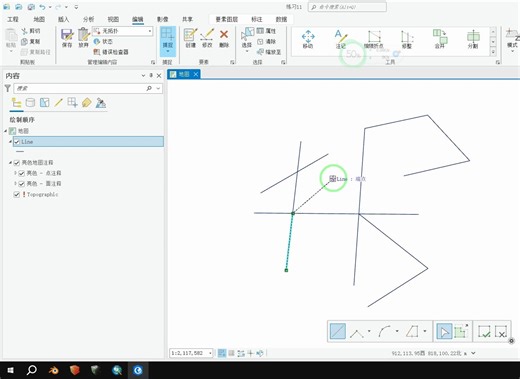Expand the 亮色 - 点注释 layer node
520x379 pixels.
coord(15,173)
